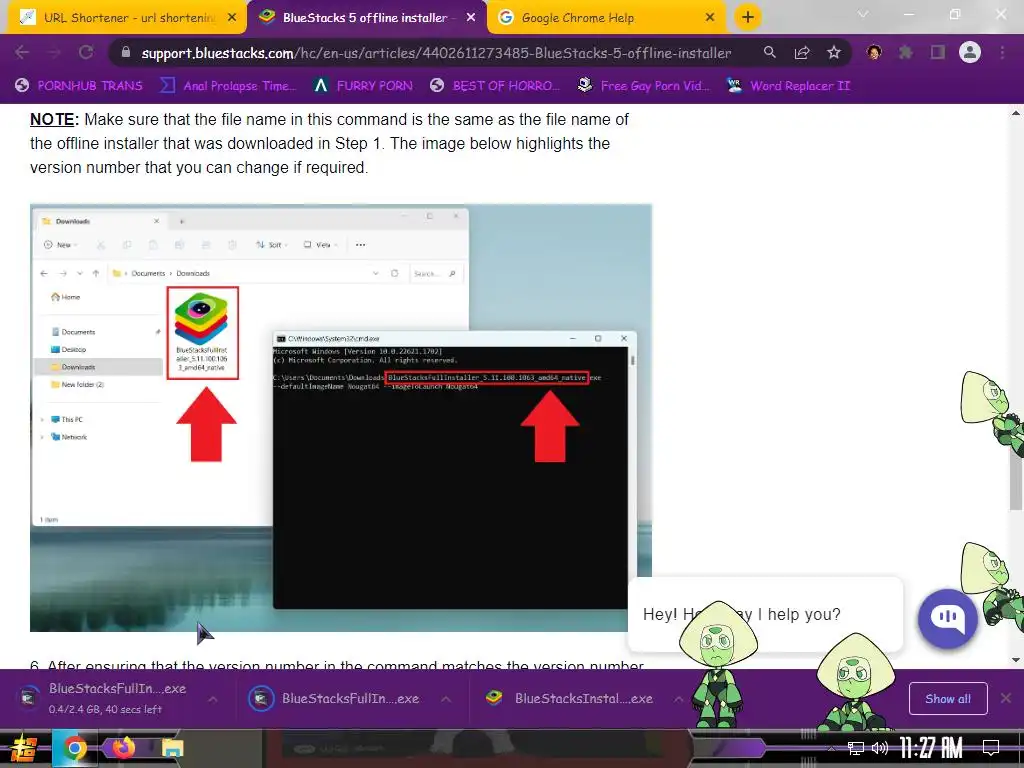Open the second BlueStacksFullIn....exe download
Screen dimensions: 1024x768
(x=334, y=698)
